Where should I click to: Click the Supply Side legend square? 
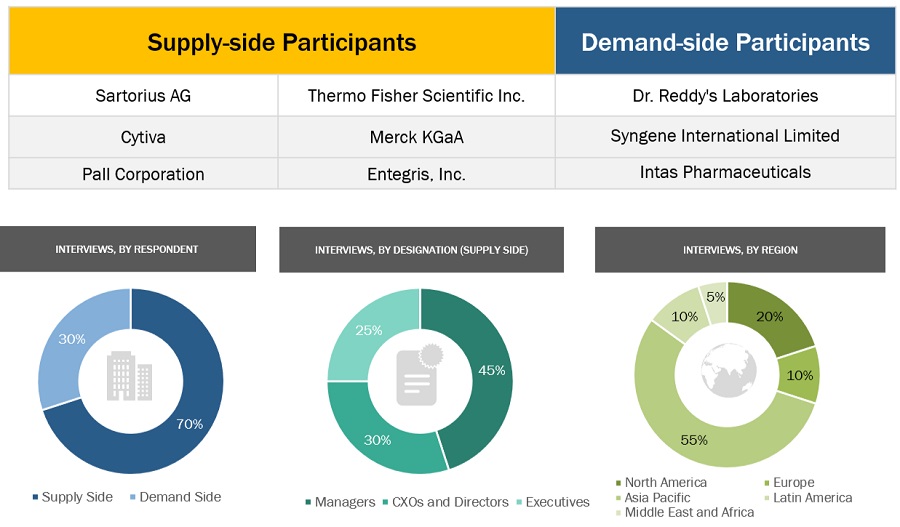37,497
